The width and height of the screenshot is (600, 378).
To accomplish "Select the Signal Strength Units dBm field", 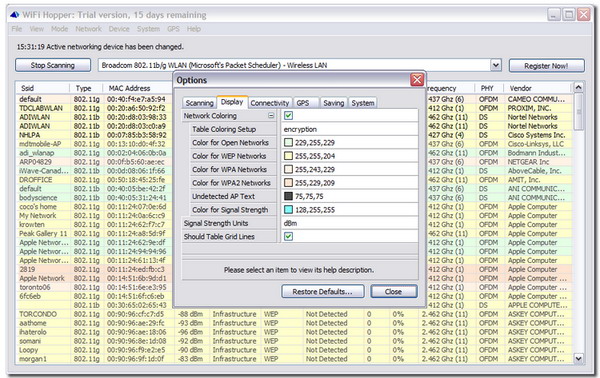I will (349, 223).
